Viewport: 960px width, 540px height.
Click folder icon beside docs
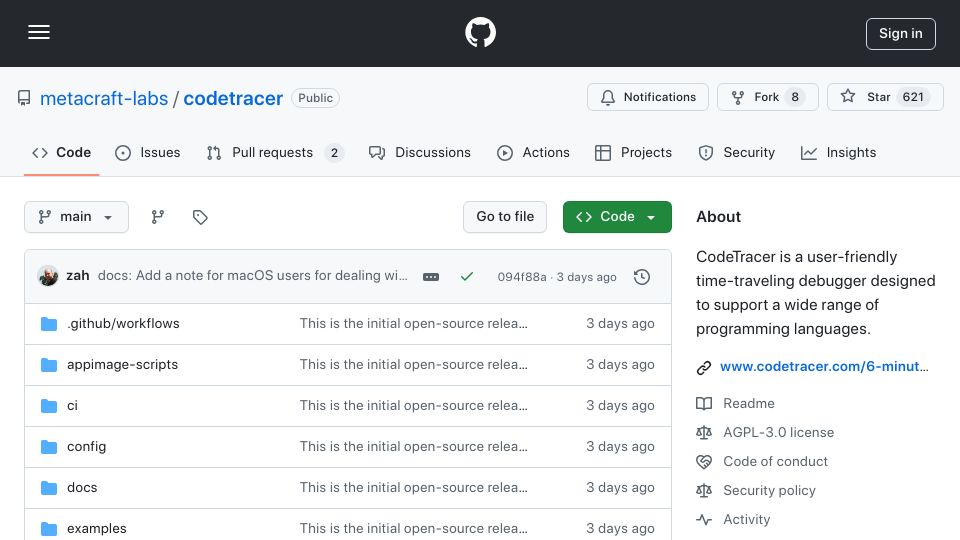49,488
